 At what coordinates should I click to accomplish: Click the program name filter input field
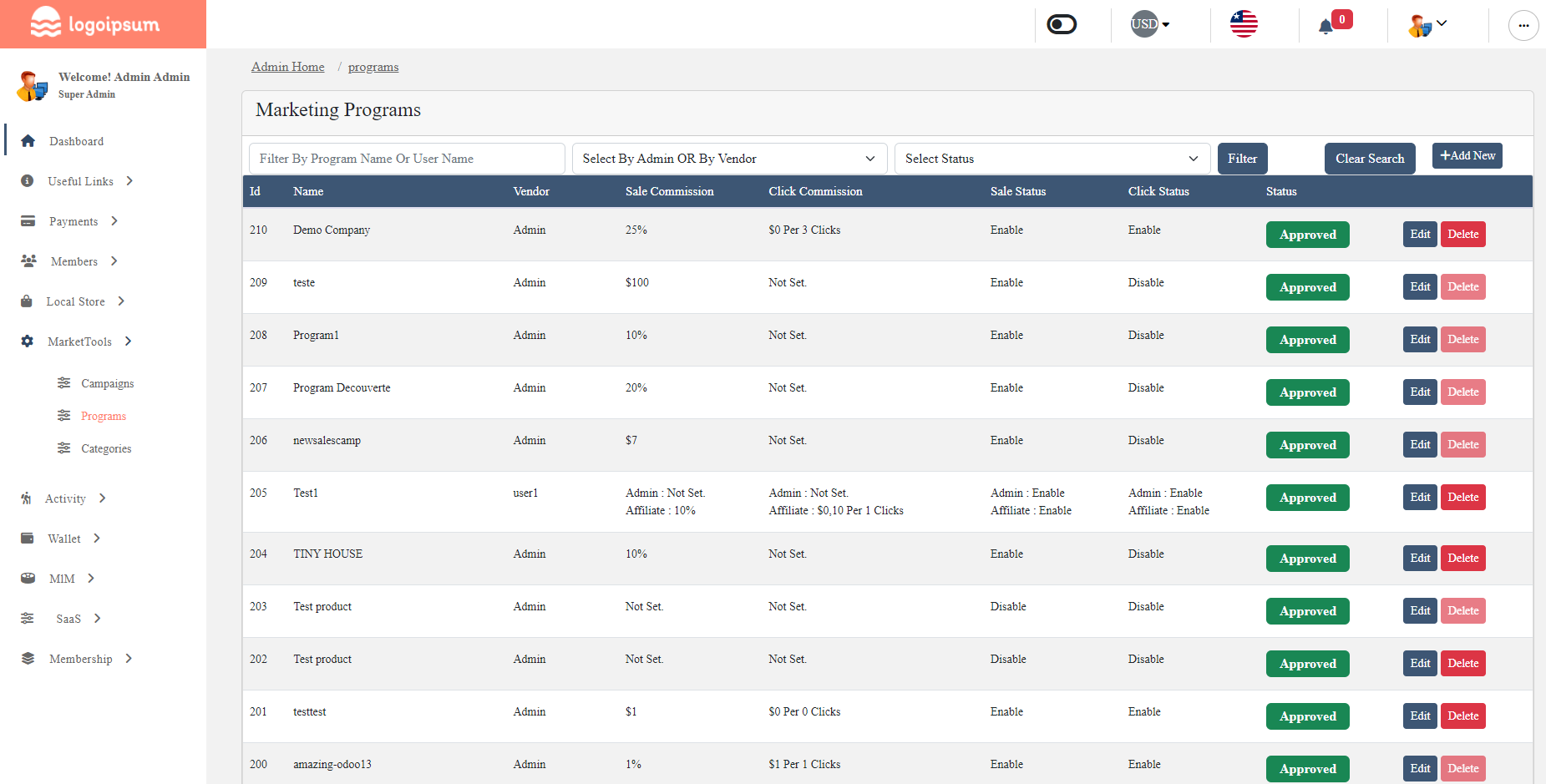point(407,159)
